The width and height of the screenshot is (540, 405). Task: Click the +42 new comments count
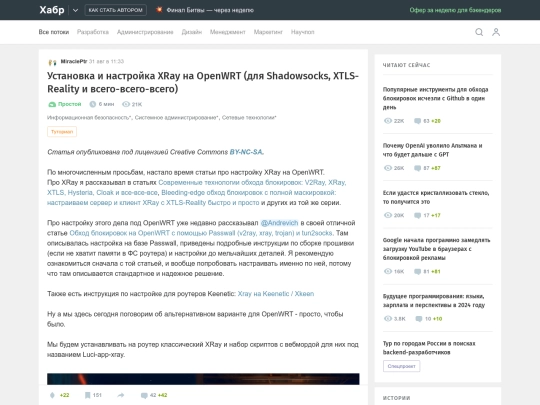pos(163,395)
